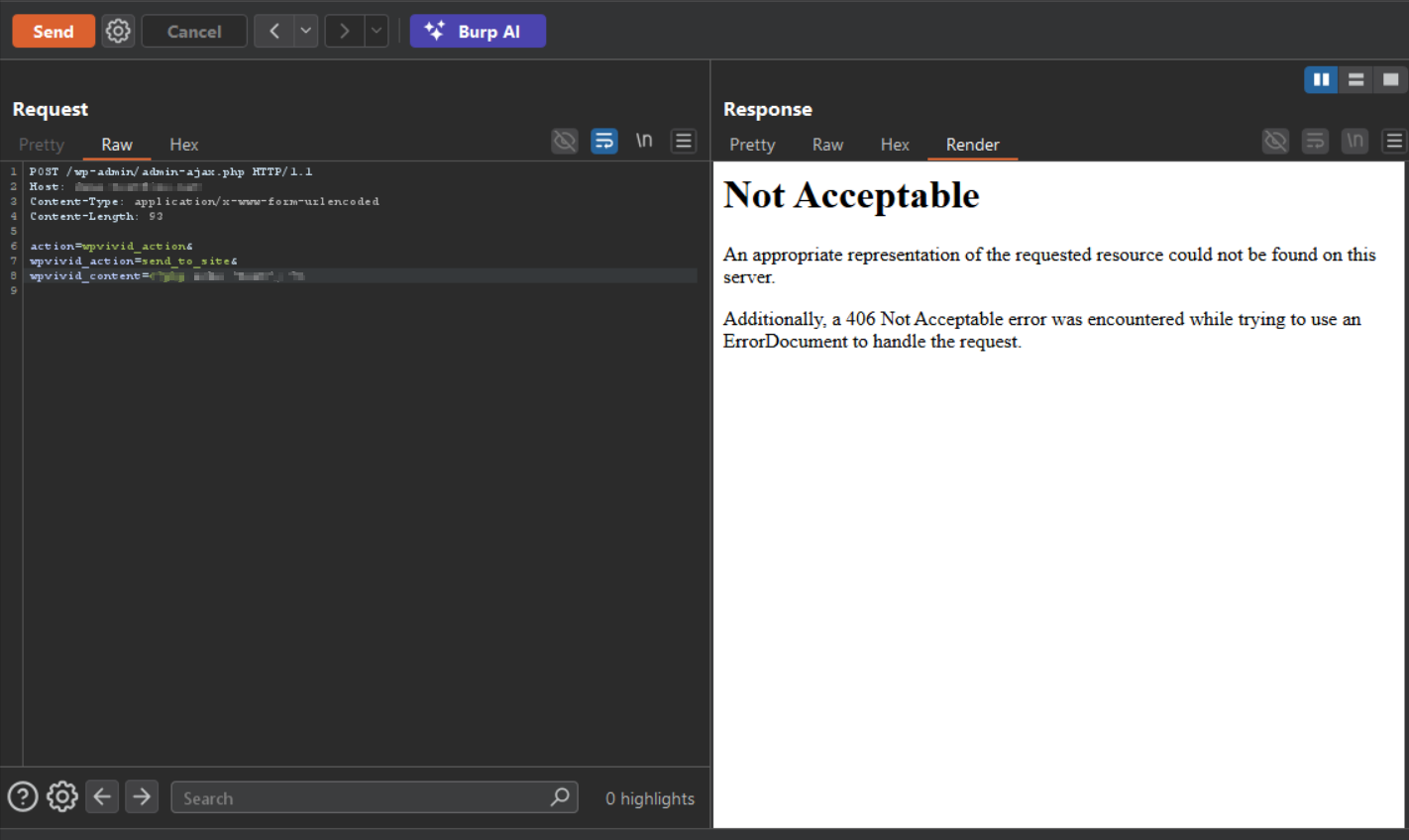The width and height of the screenshot is (1409, 840).
Task: Click inside the Search input field
Action: point(367,797)
